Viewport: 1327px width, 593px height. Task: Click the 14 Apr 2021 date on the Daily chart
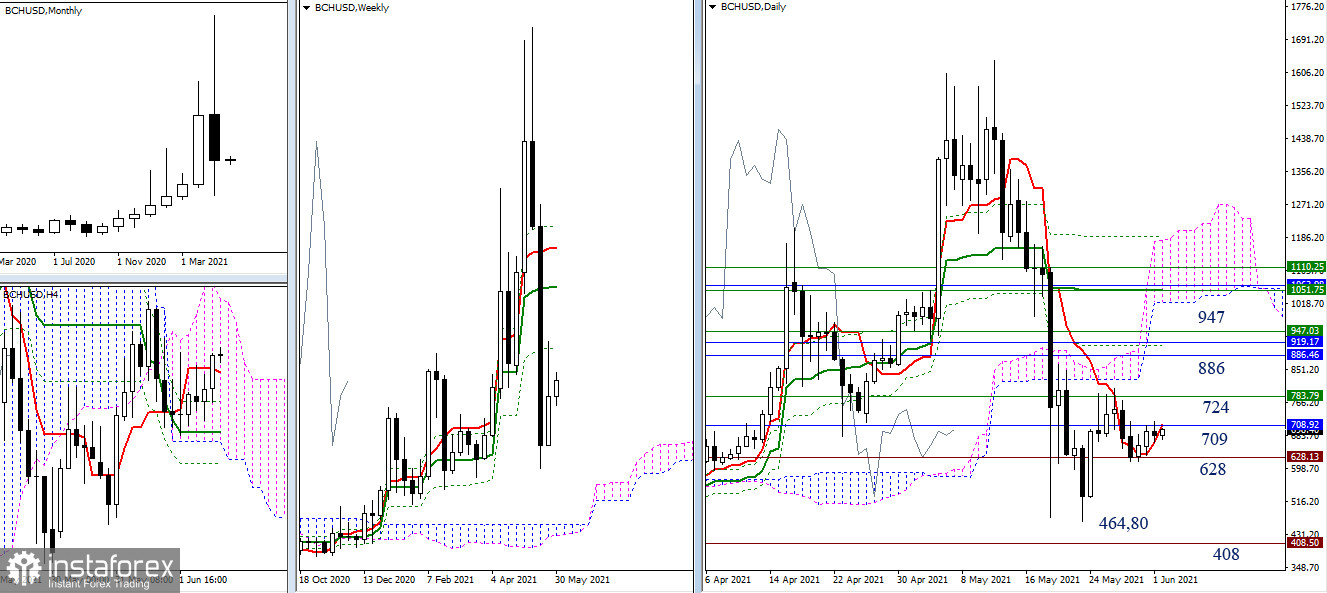(x=793, y=579)
